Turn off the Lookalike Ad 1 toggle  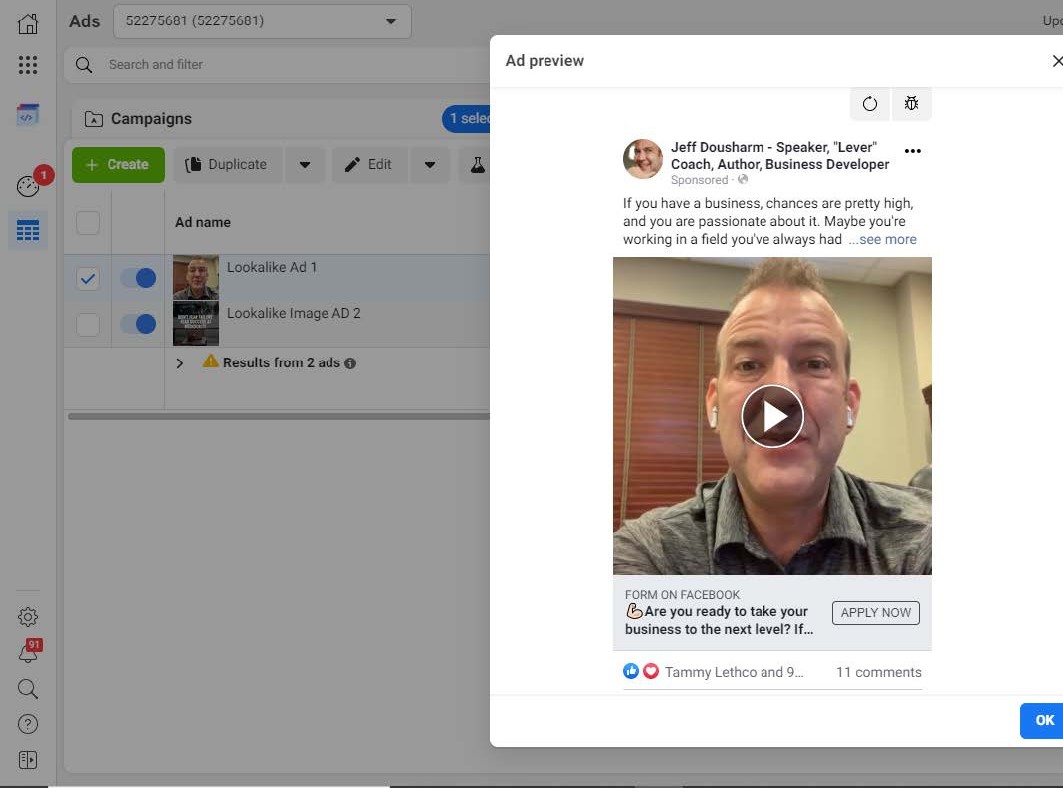tap(138, 278)
